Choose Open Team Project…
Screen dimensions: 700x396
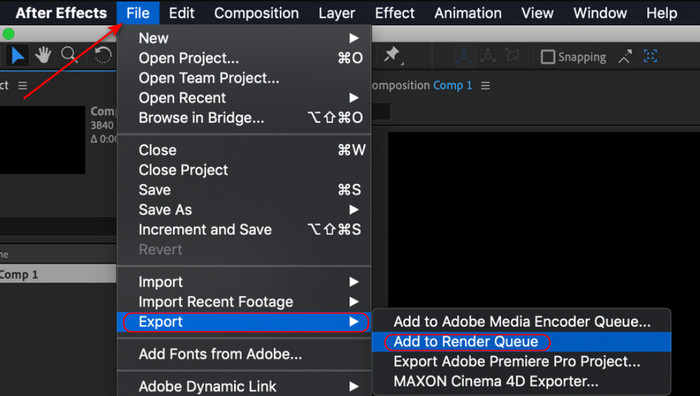click(244, 78)
